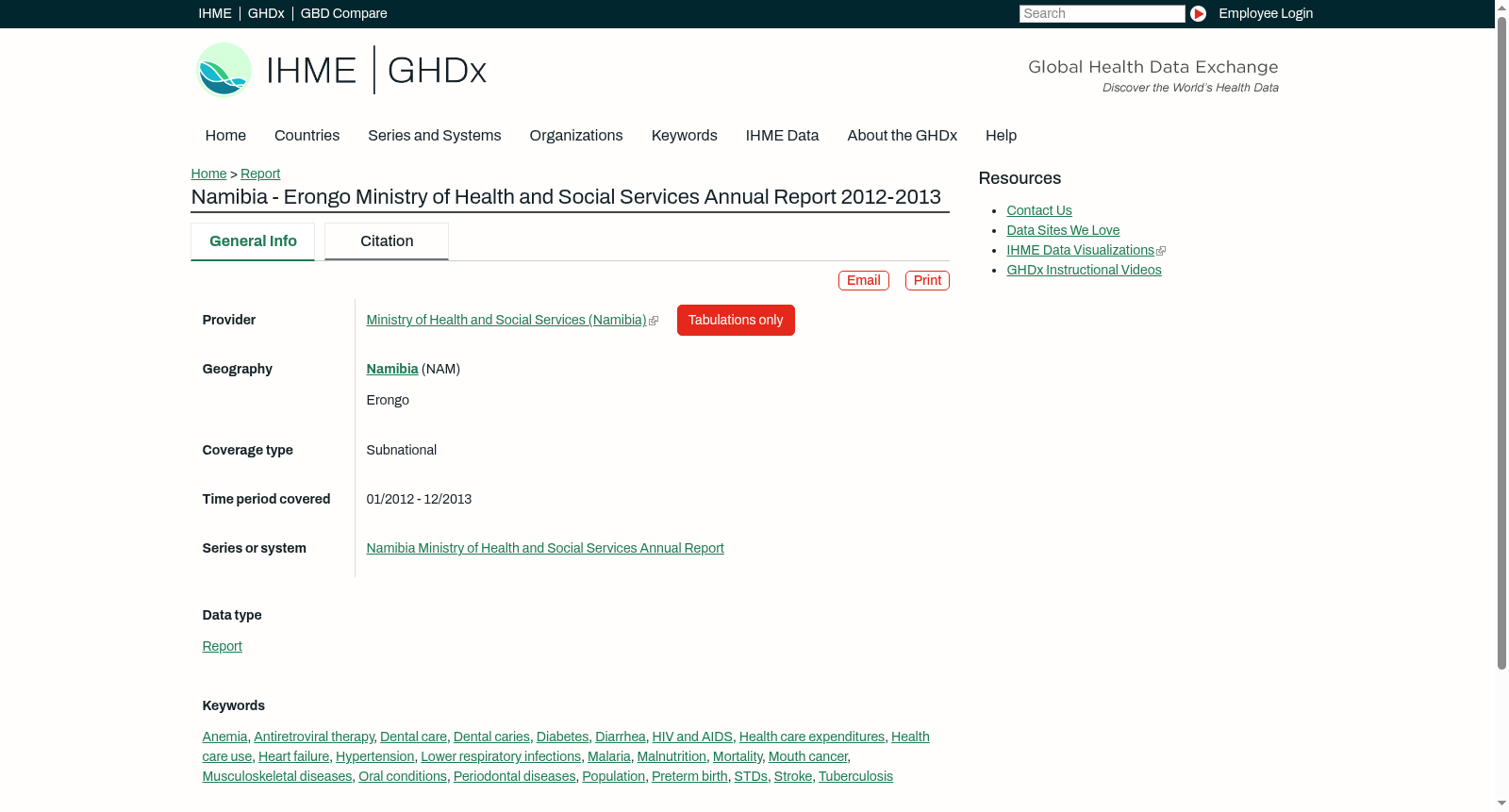Open the Help menu
This screenshot has width=1509, height=812.
pos(1001,136)
